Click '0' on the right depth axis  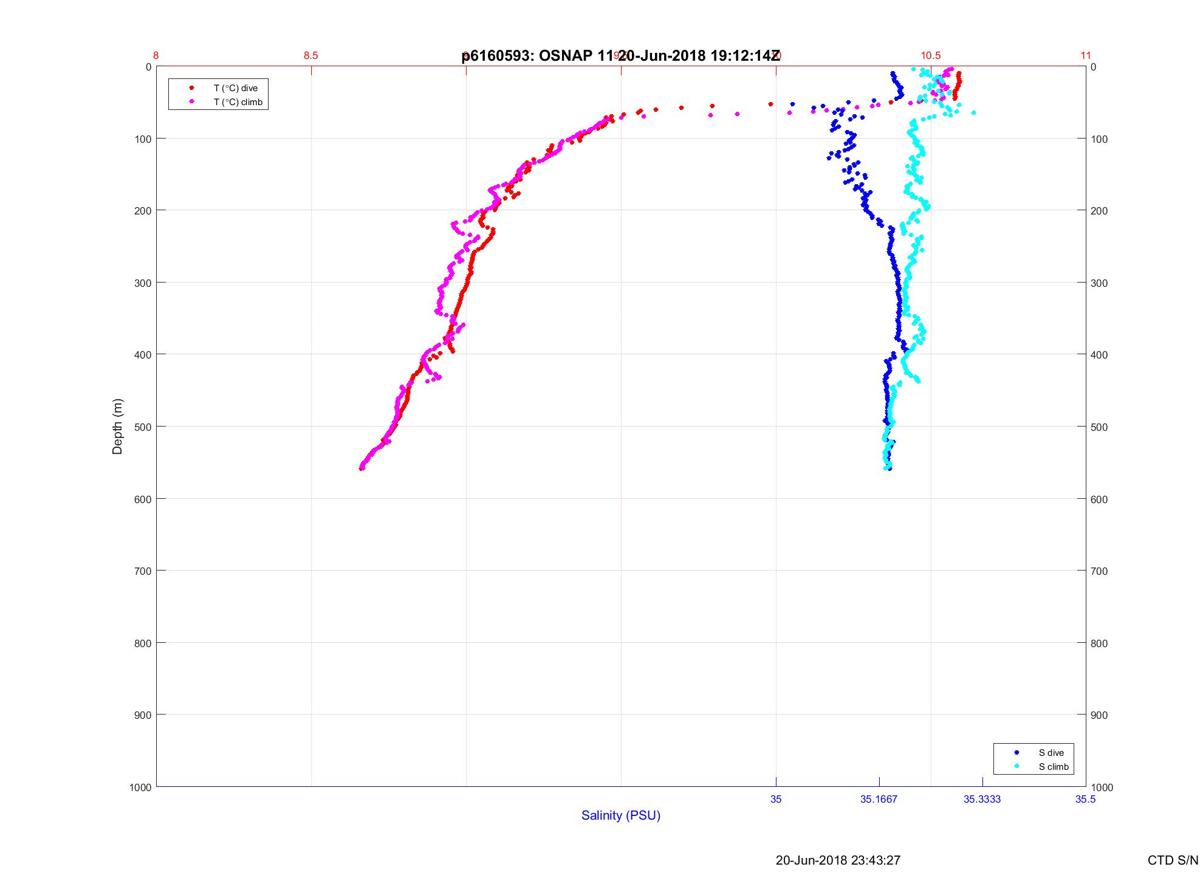tap(1094, 67)
